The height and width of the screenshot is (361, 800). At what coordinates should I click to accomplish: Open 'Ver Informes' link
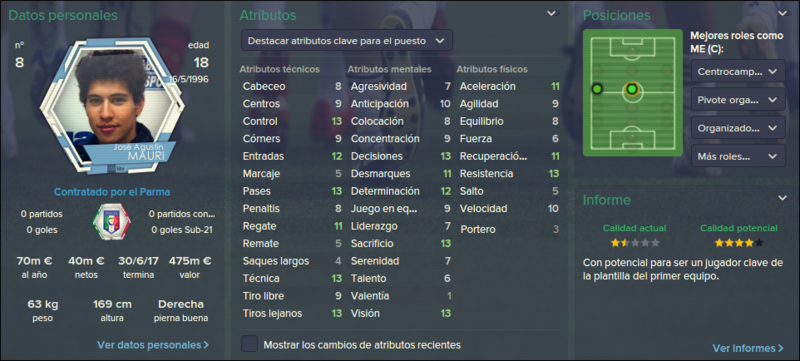tap(748, 348)
